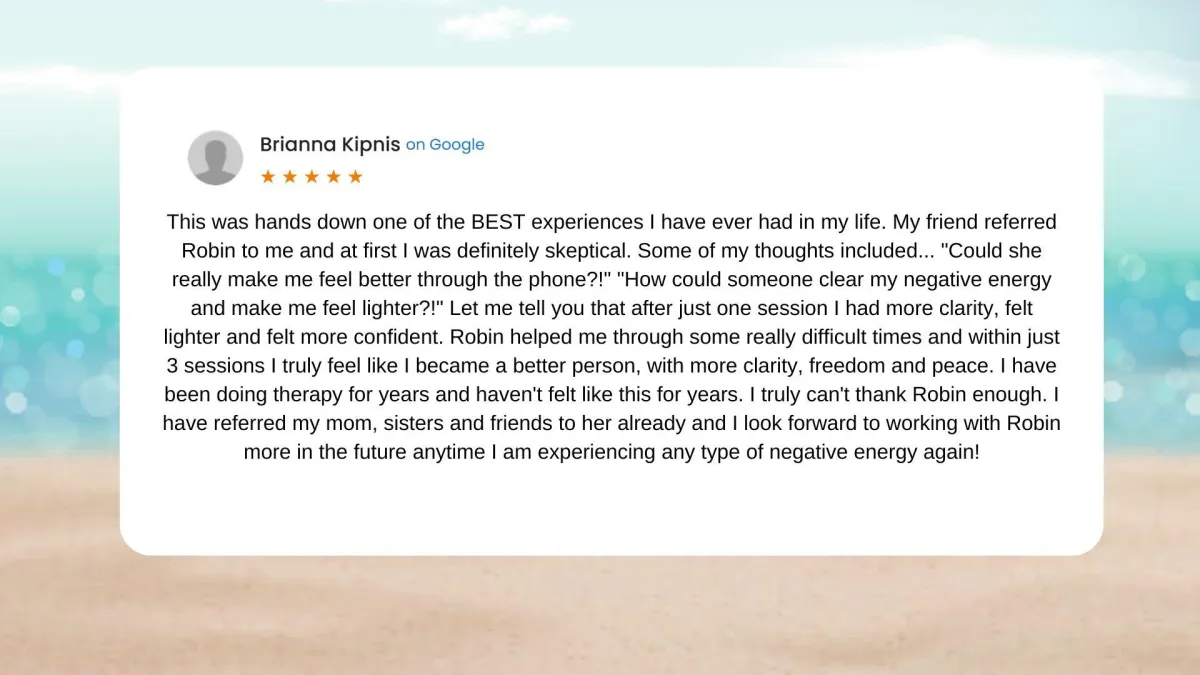The height and width of the screenshot is (675, 1200).
Task: Click the line beginning "Robin to me and at first"
Action: 612,250
